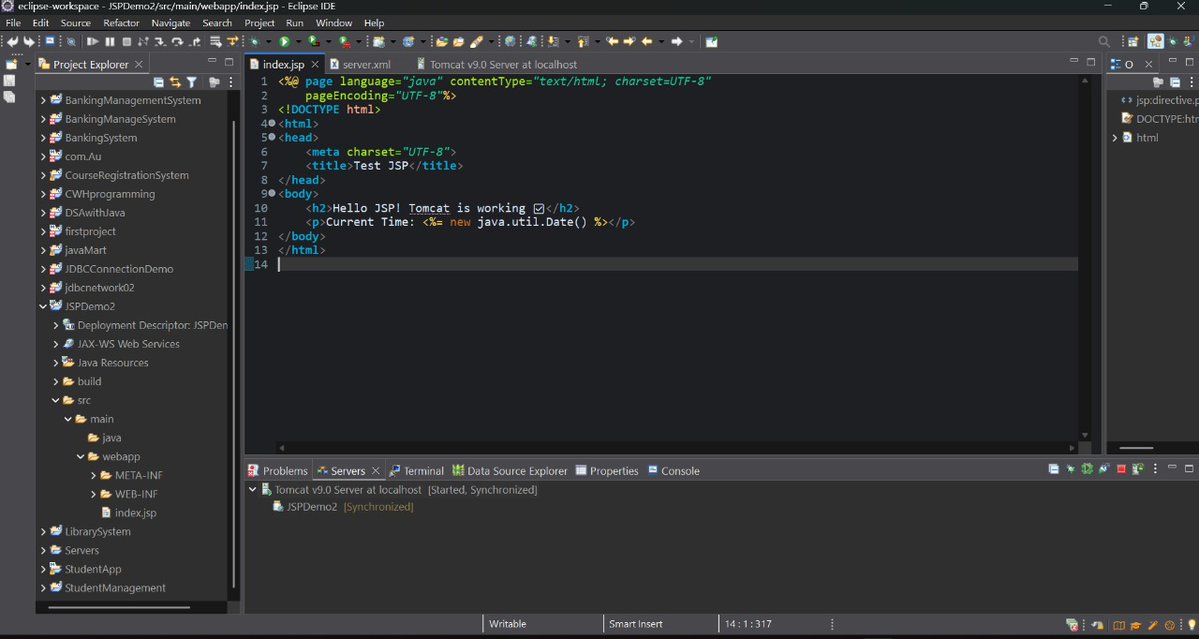Start the server in debug mode from Servers view
This screenshot has height=639, width=1199.
1070,469
